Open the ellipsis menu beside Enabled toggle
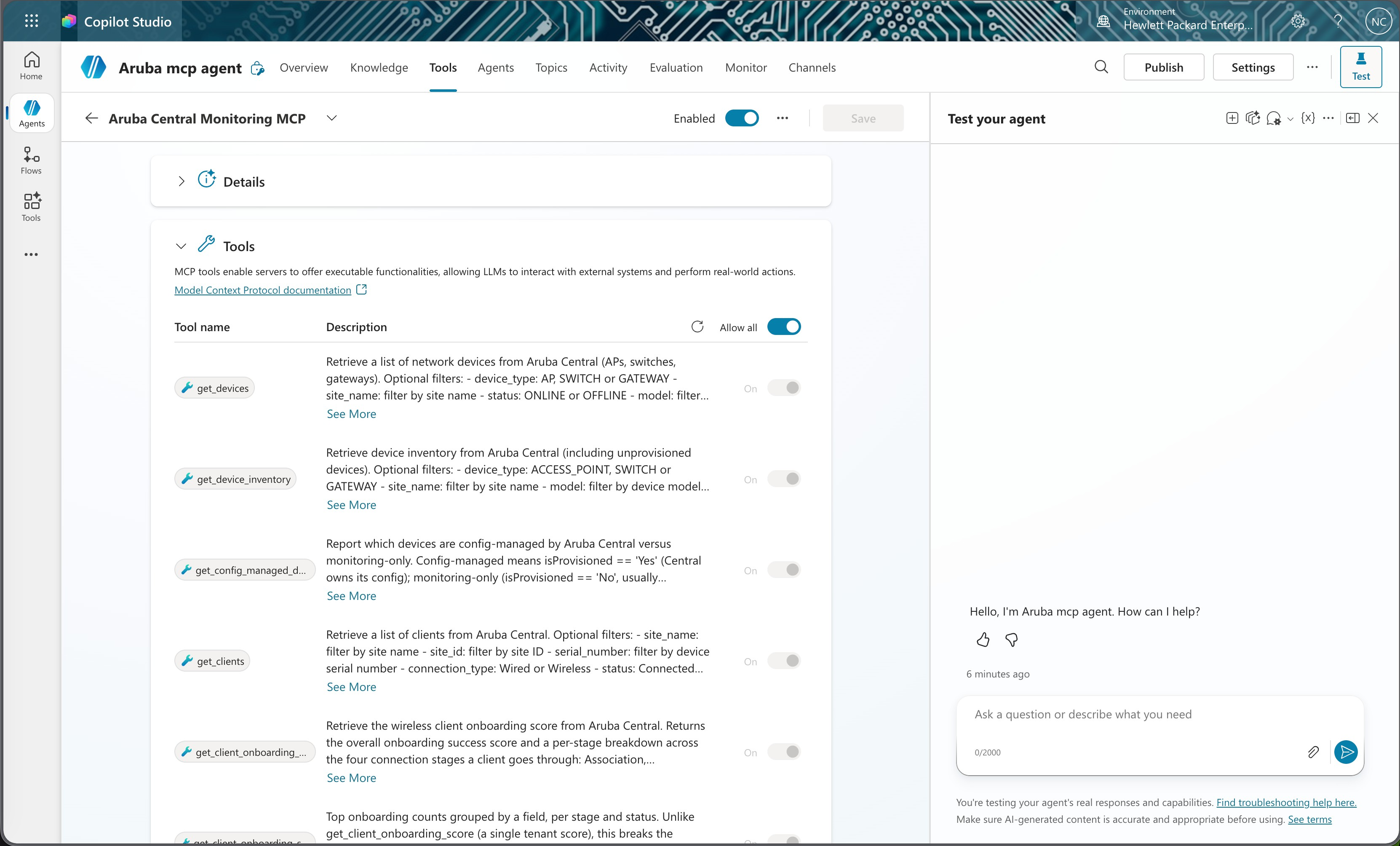The image size is (1400, 846). point(783,118)
